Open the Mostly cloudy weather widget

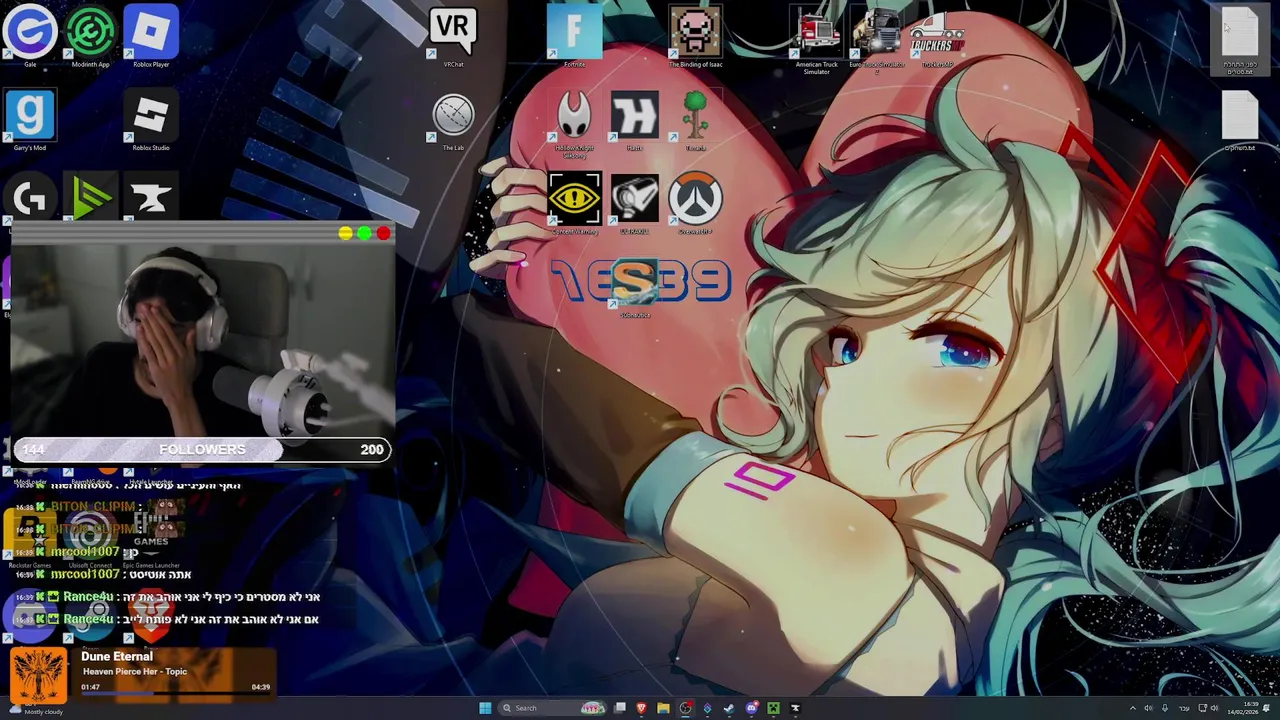(x=35, y=711)
